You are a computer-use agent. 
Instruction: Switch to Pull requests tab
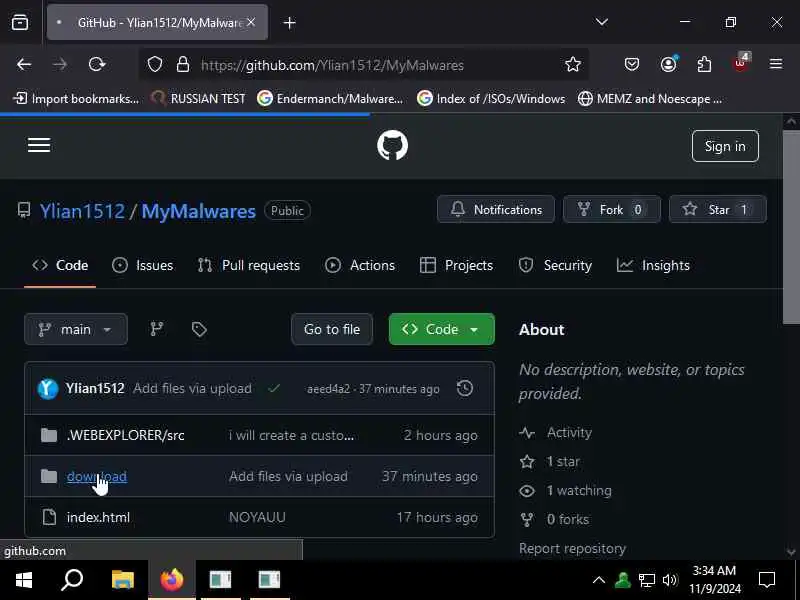tap(249, 265)
